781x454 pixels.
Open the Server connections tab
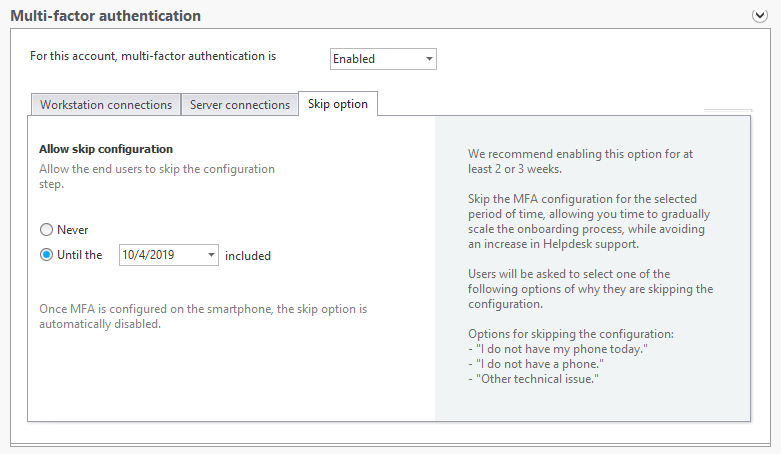click(240, 105)
